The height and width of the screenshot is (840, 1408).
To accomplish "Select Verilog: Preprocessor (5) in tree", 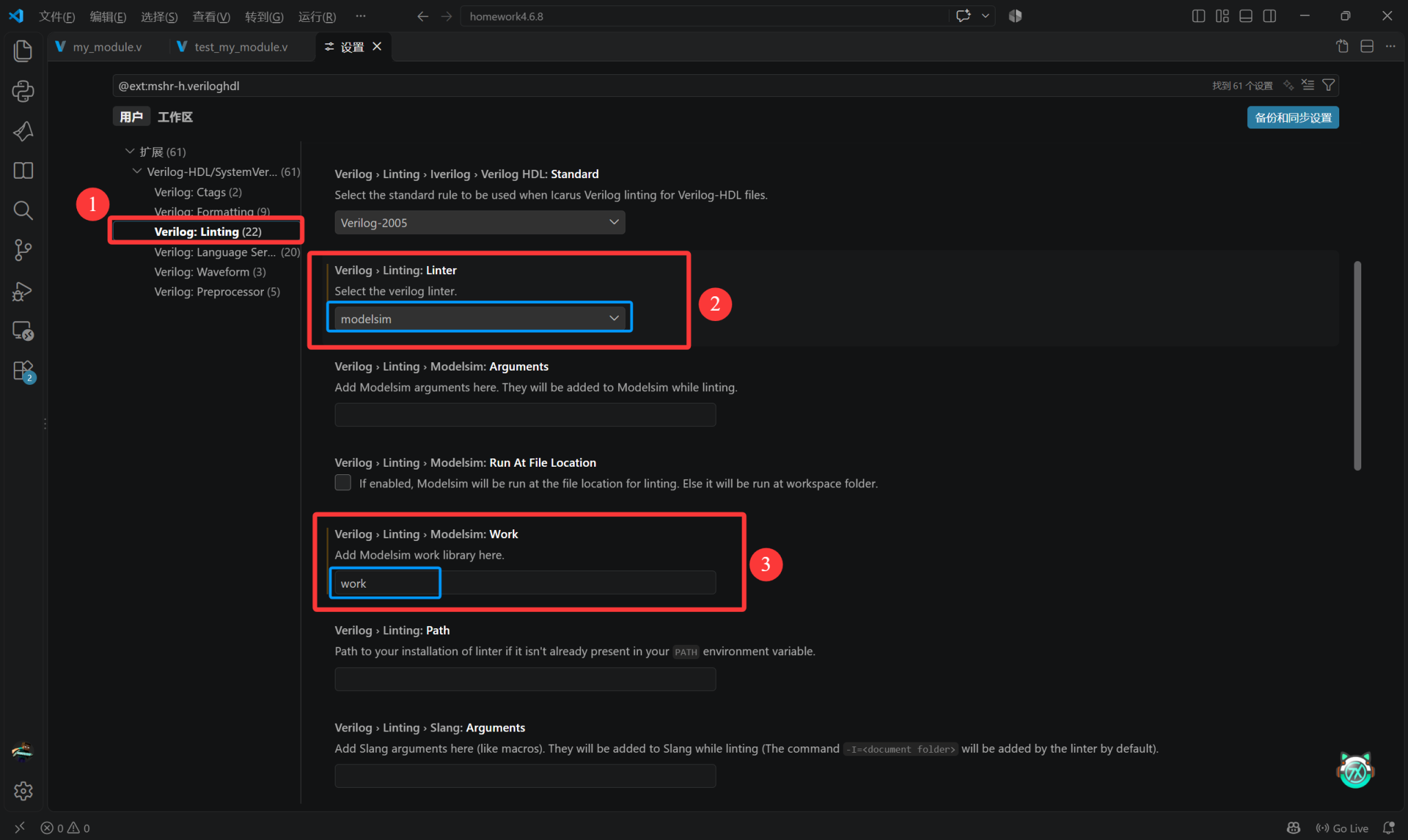I will 217,291.
